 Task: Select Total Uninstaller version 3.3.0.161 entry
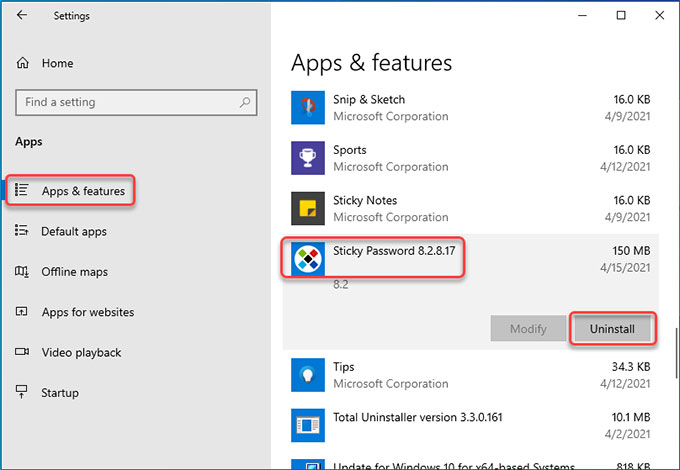tap(418, 417)
